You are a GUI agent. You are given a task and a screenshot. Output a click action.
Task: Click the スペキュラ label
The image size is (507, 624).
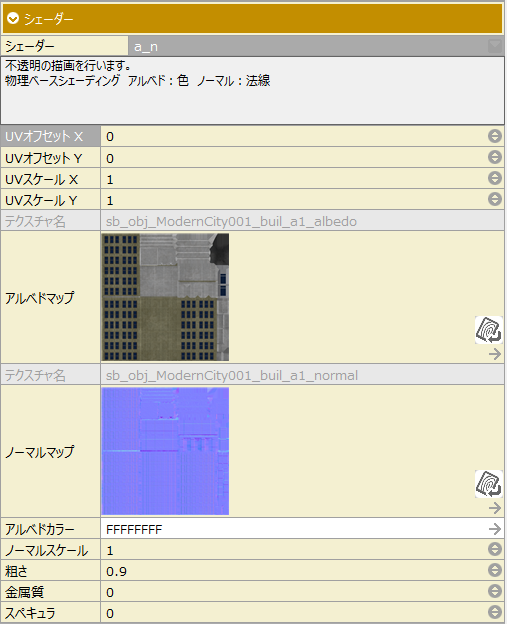[30, 613]
